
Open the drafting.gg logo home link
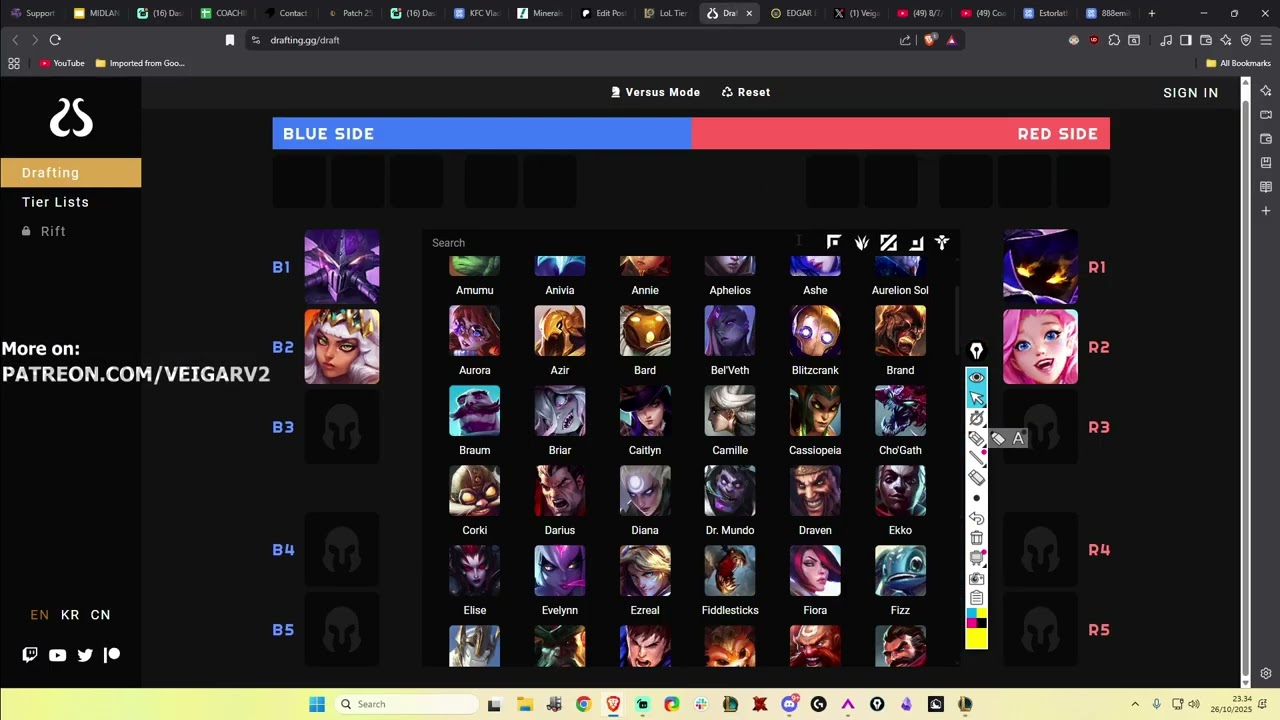point(71,119)
